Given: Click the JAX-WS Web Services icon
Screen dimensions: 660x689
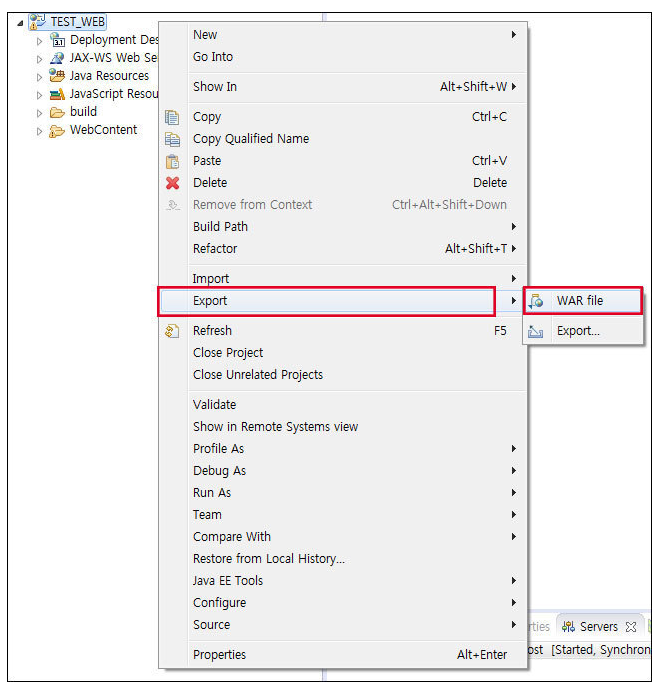Looking at the screenshot, I should pos(57,58).
